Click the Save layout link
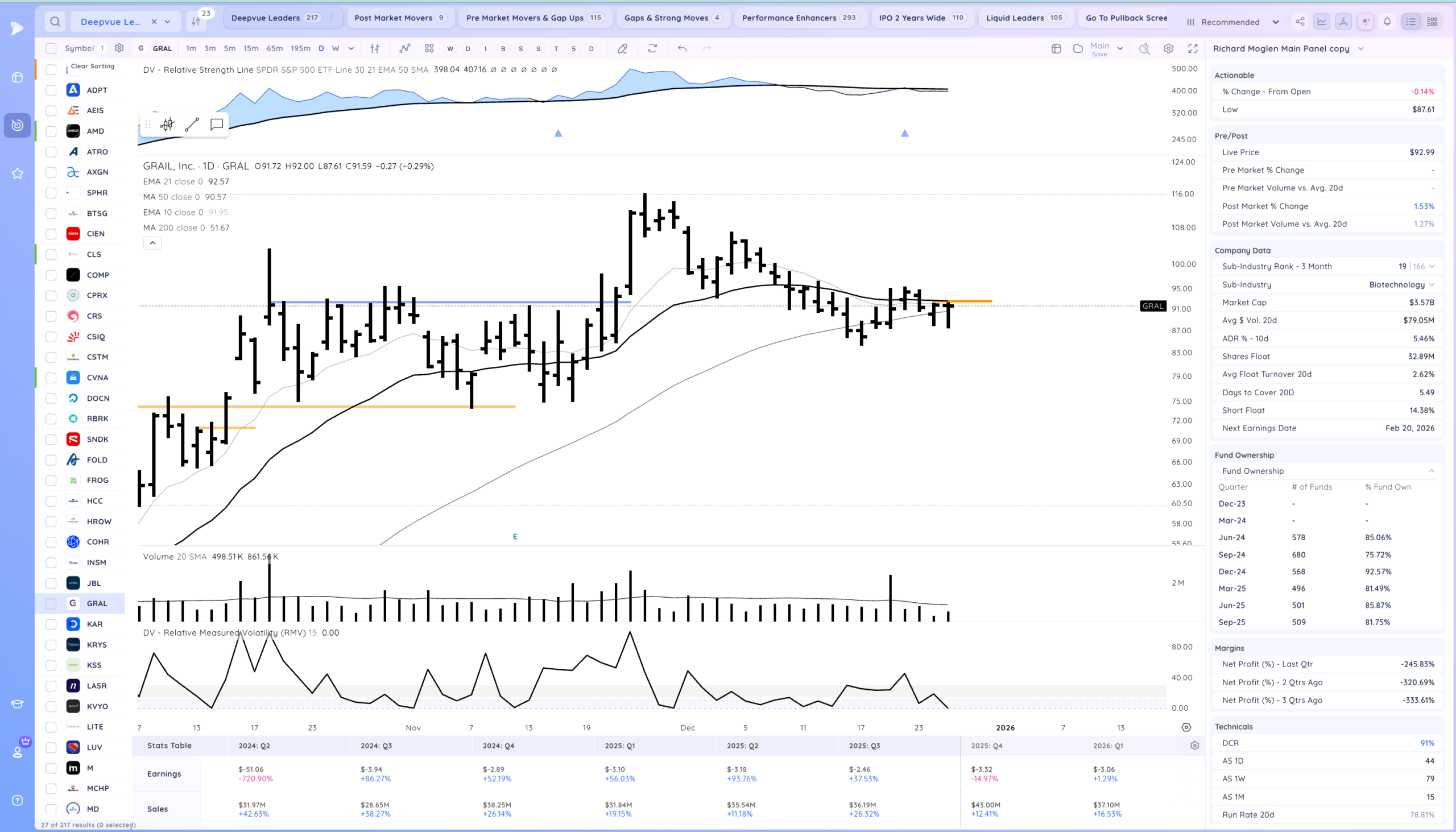 tap(1099, 54)
